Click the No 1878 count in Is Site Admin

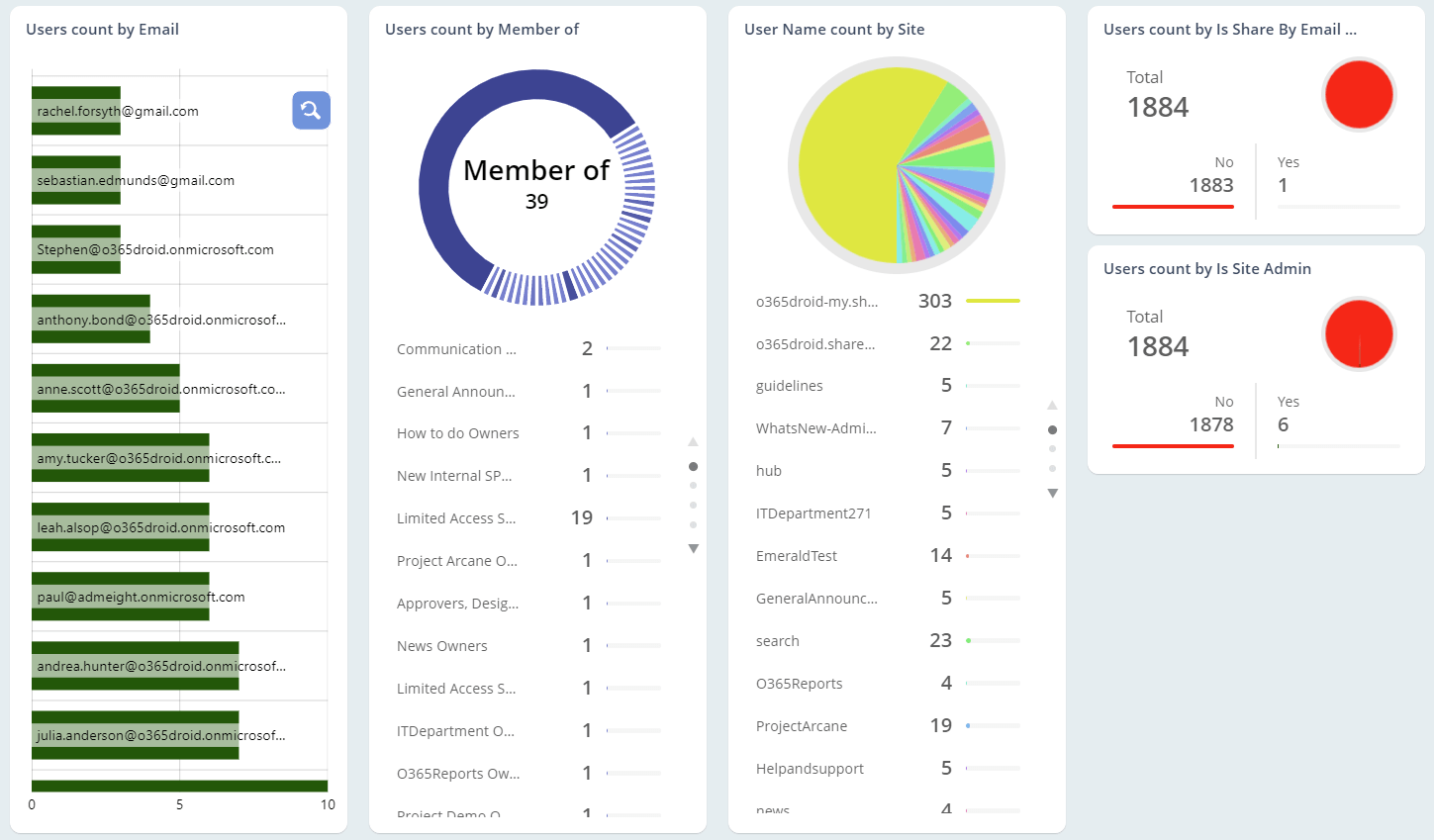[x=1210, y=423]
